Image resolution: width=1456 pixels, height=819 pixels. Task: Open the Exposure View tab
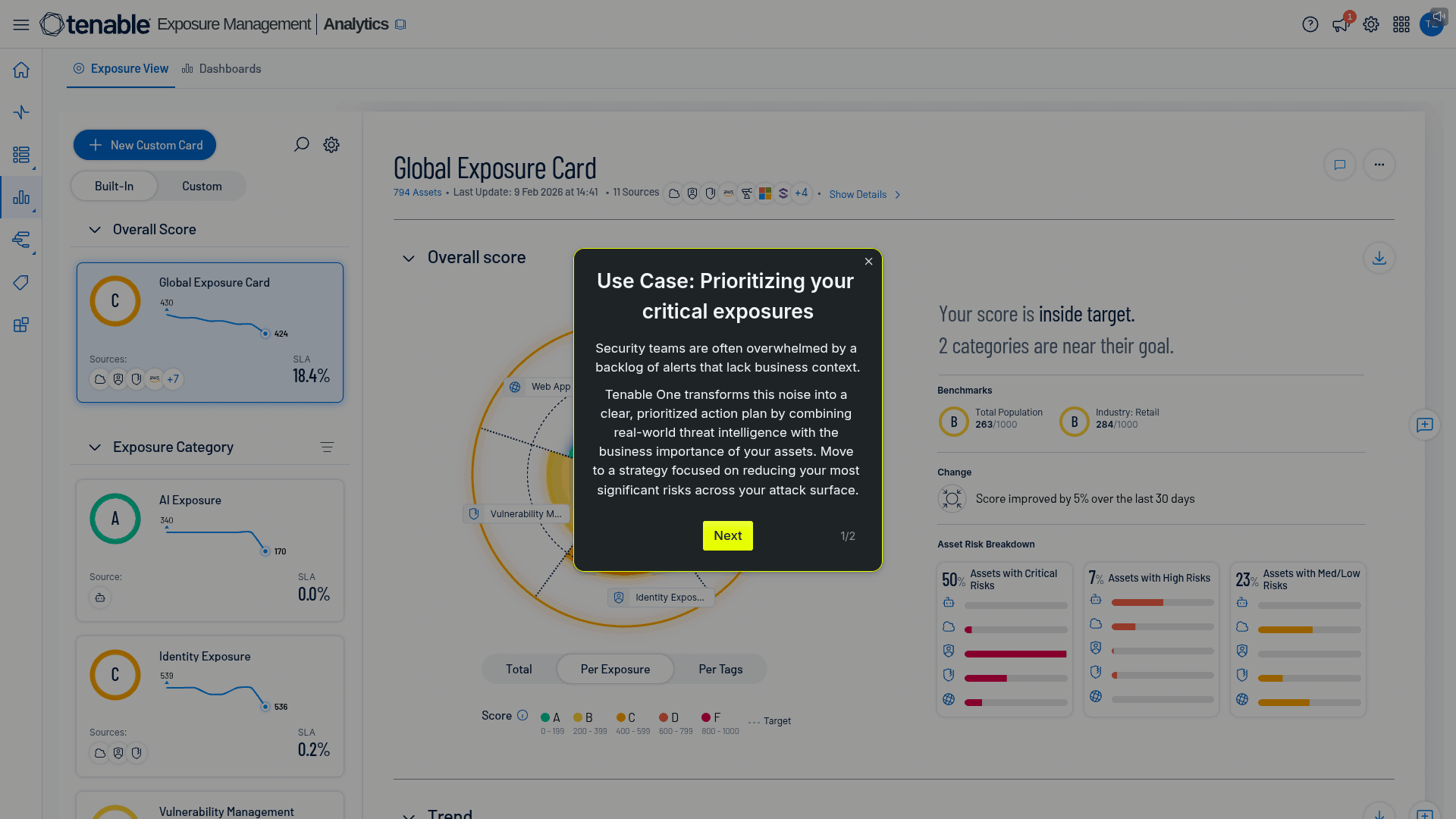(x=121, y=69)
